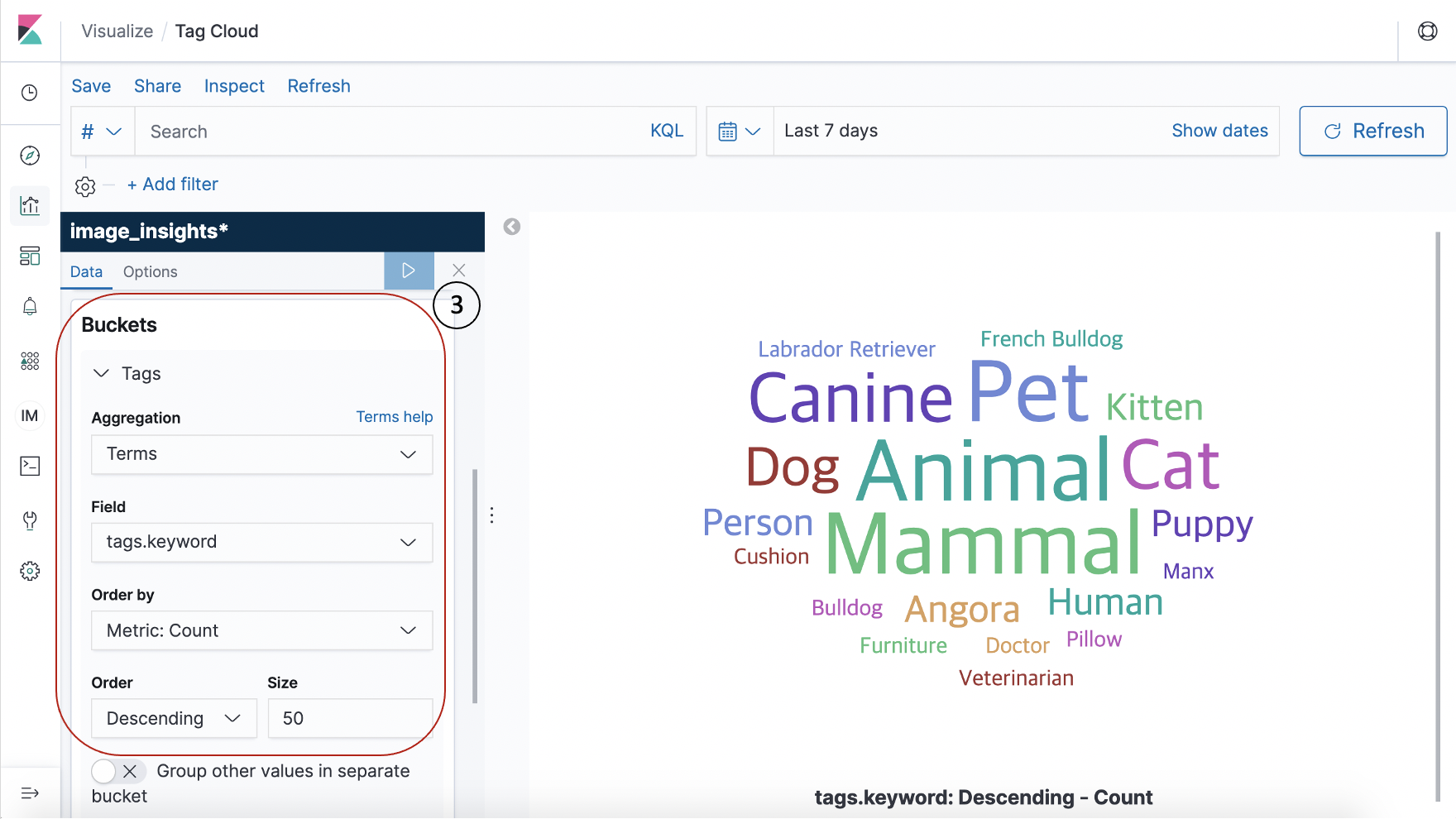Click the Kitten tag in the cloud

point(1154,407)
